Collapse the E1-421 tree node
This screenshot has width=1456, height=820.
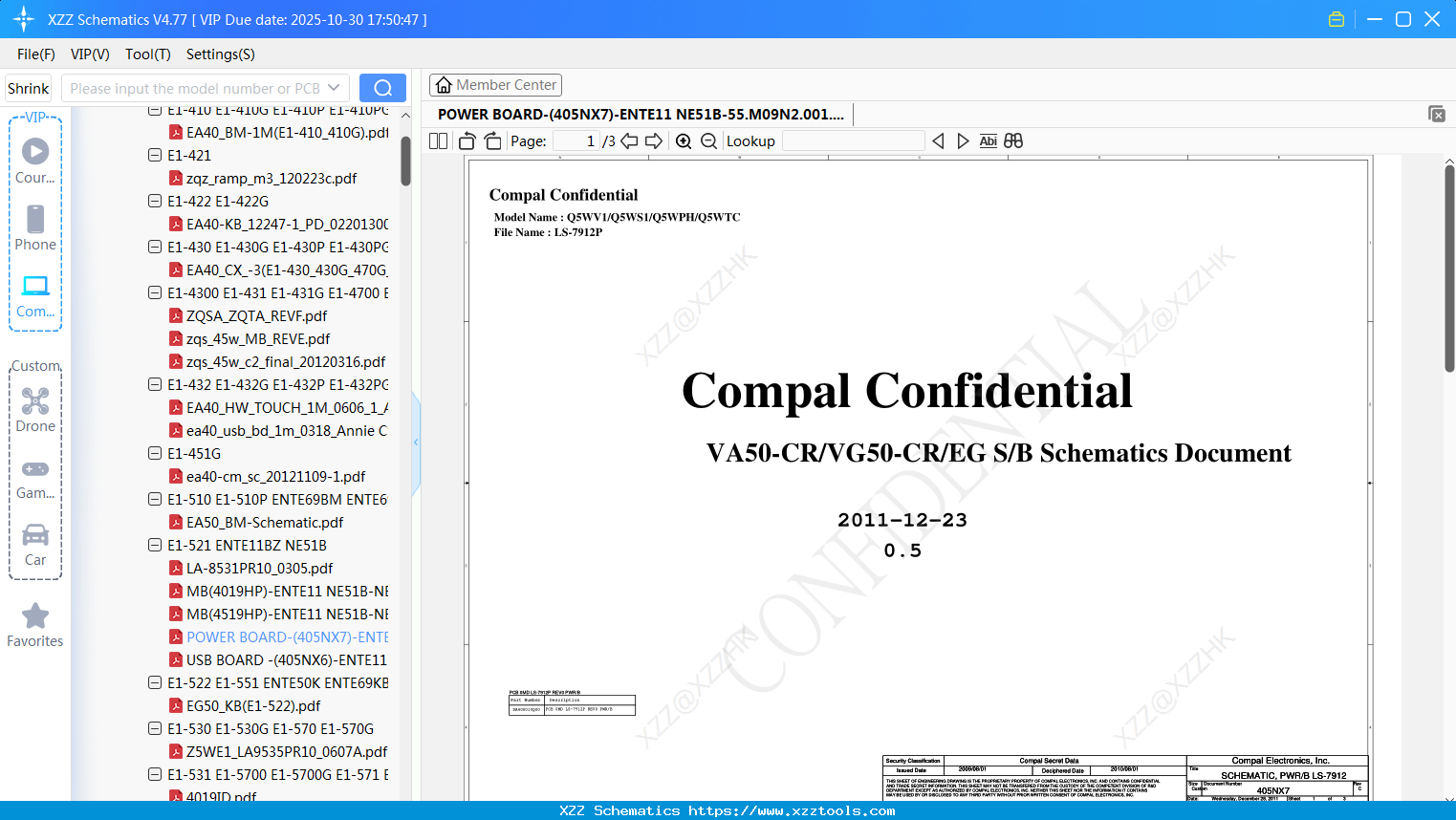[x=155, y=155]
